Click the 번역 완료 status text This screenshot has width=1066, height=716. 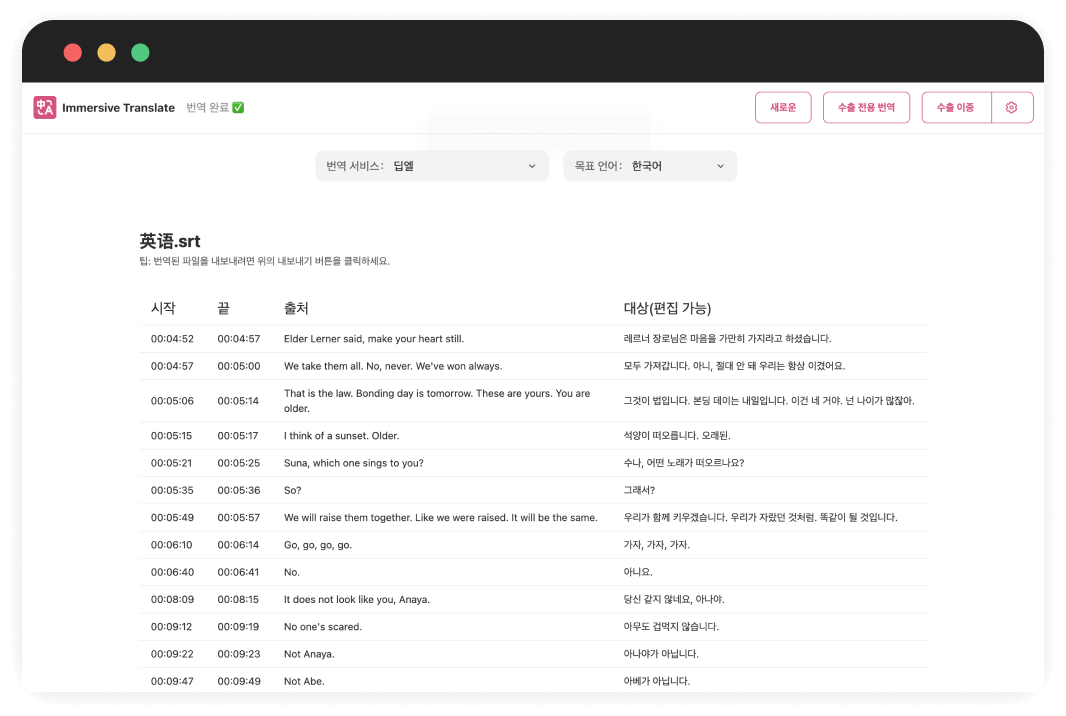pyautogui.click(x=207, y=107)
